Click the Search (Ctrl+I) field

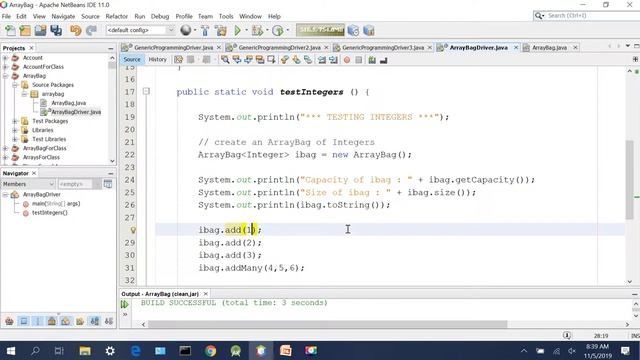coord(588,16)
